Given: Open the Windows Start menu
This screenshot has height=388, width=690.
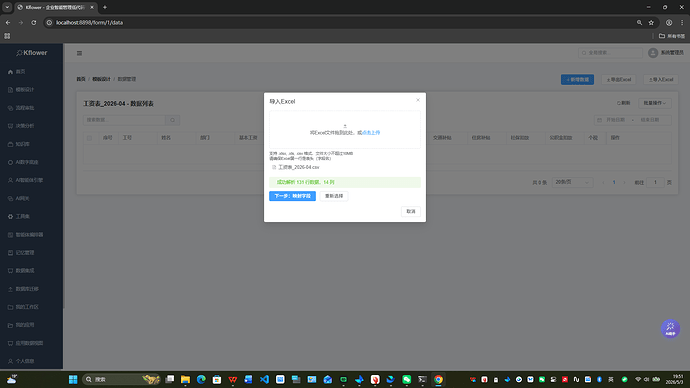Looking at the screenshot, I should (x=73, y=379).
